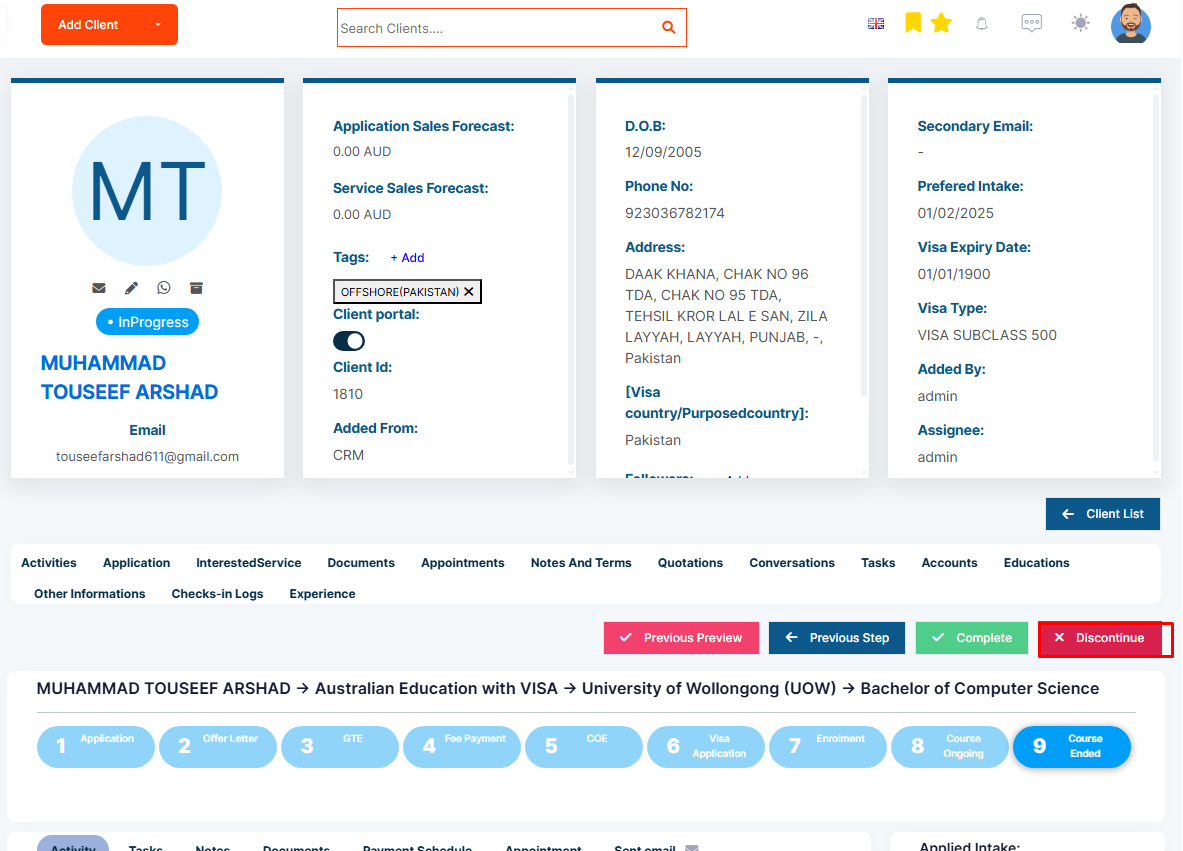The height and width of the screenshot is (851, 1183).
Task: Click the Discontinue button
Action: (x=1106, y=638)
